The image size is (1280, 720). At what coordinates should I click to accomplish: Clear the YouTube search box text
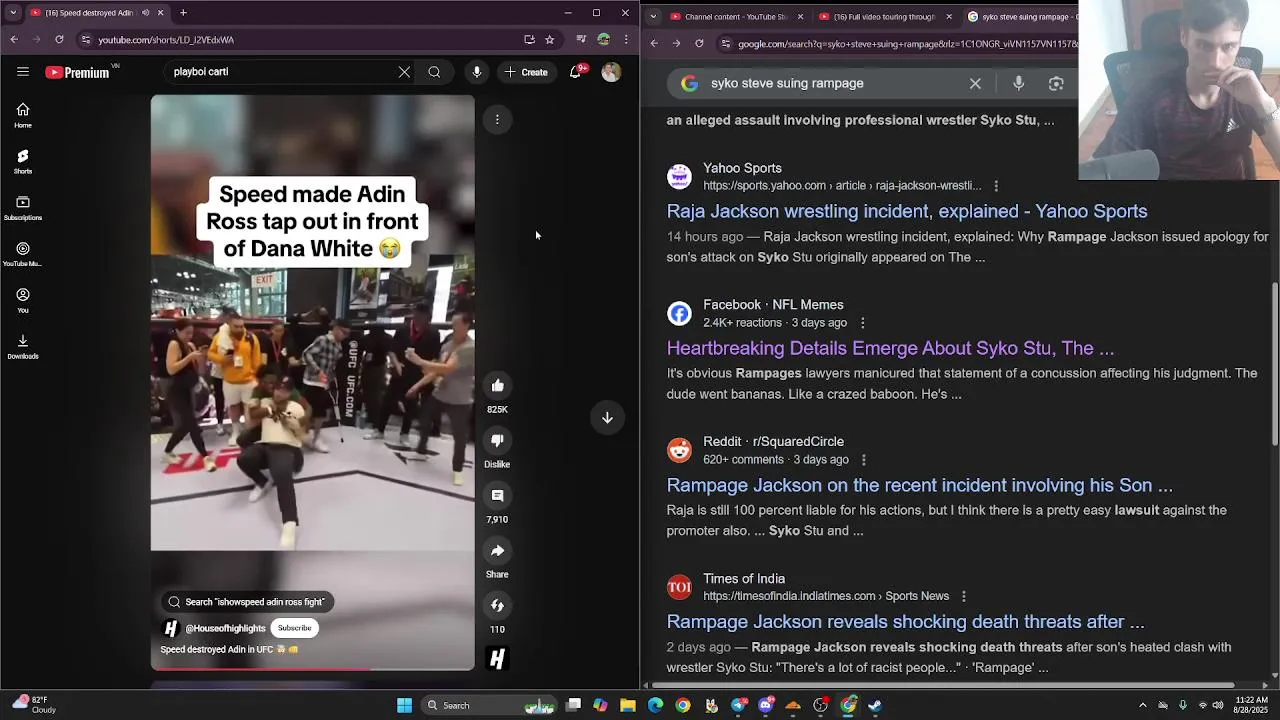pyautogui.click(x=404, y=72)
